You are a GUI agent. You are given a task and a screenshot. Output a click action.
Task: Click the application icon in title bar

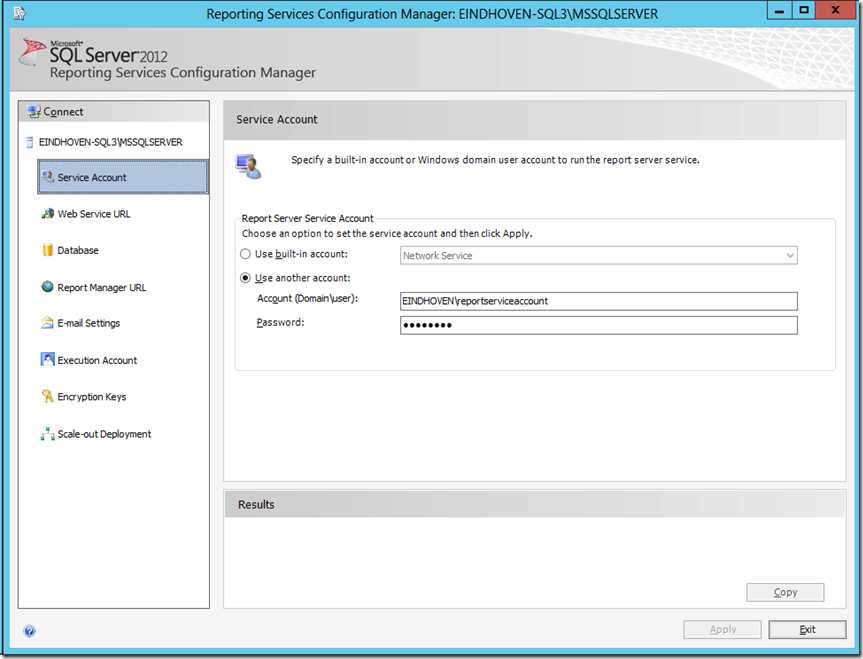[x=19, y=13]
